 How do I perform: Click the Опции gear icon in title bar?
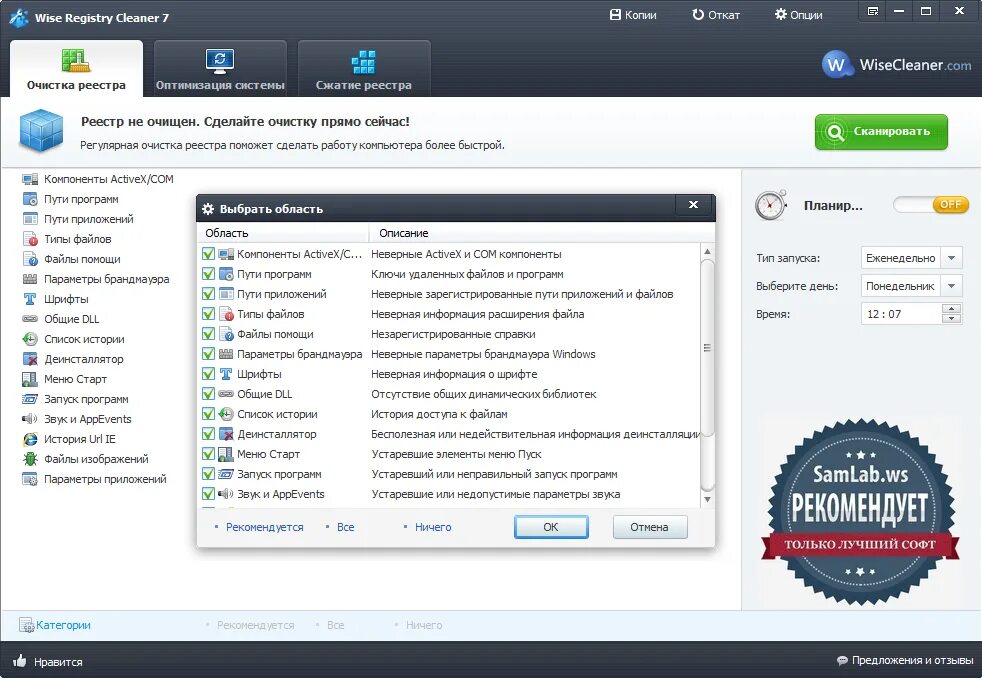click(780, 14)
